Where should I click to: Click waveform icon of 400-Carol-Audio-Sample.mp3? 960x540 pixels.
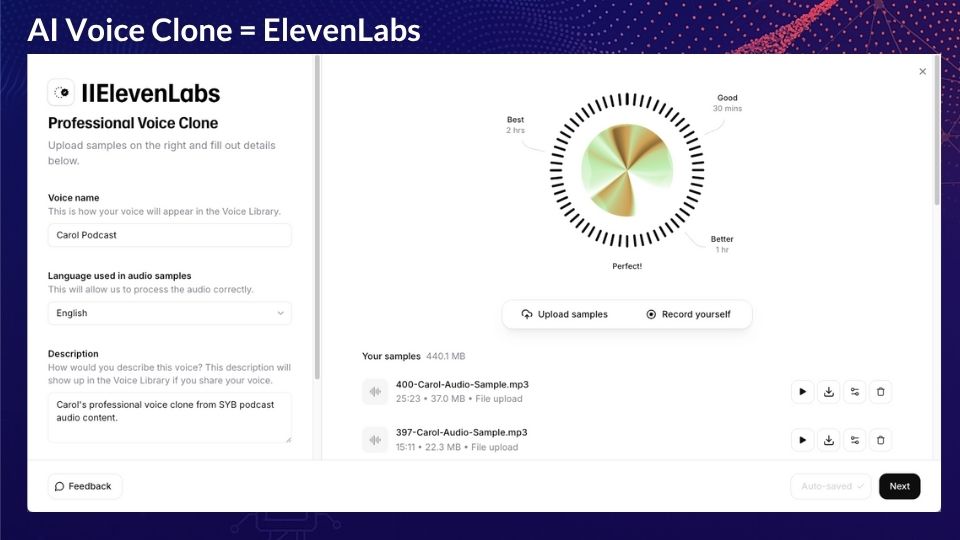click(375, 392)
